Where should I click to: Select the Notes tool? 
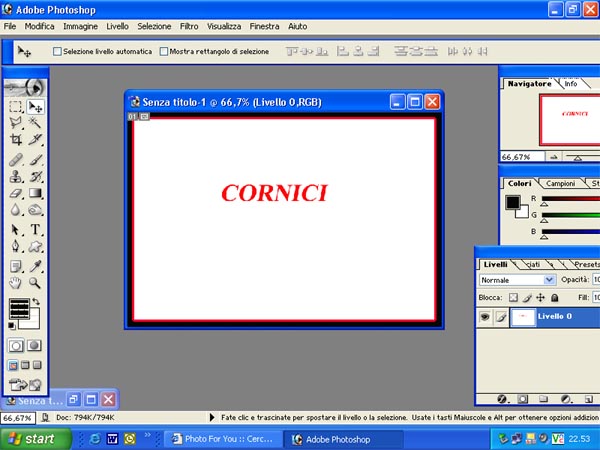(x=16, y=266)
